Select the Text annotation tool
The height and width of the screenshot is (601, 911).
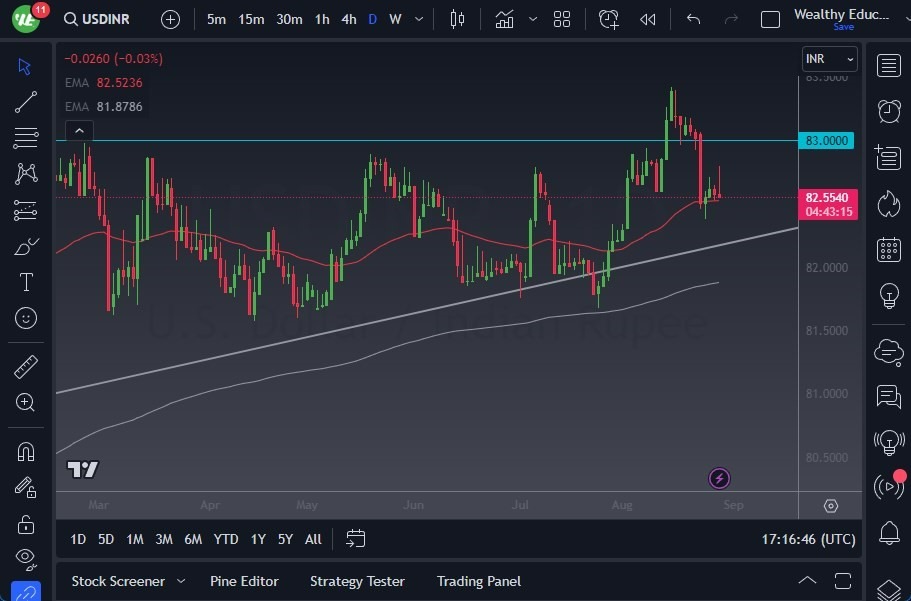click(x=25, y=282)
